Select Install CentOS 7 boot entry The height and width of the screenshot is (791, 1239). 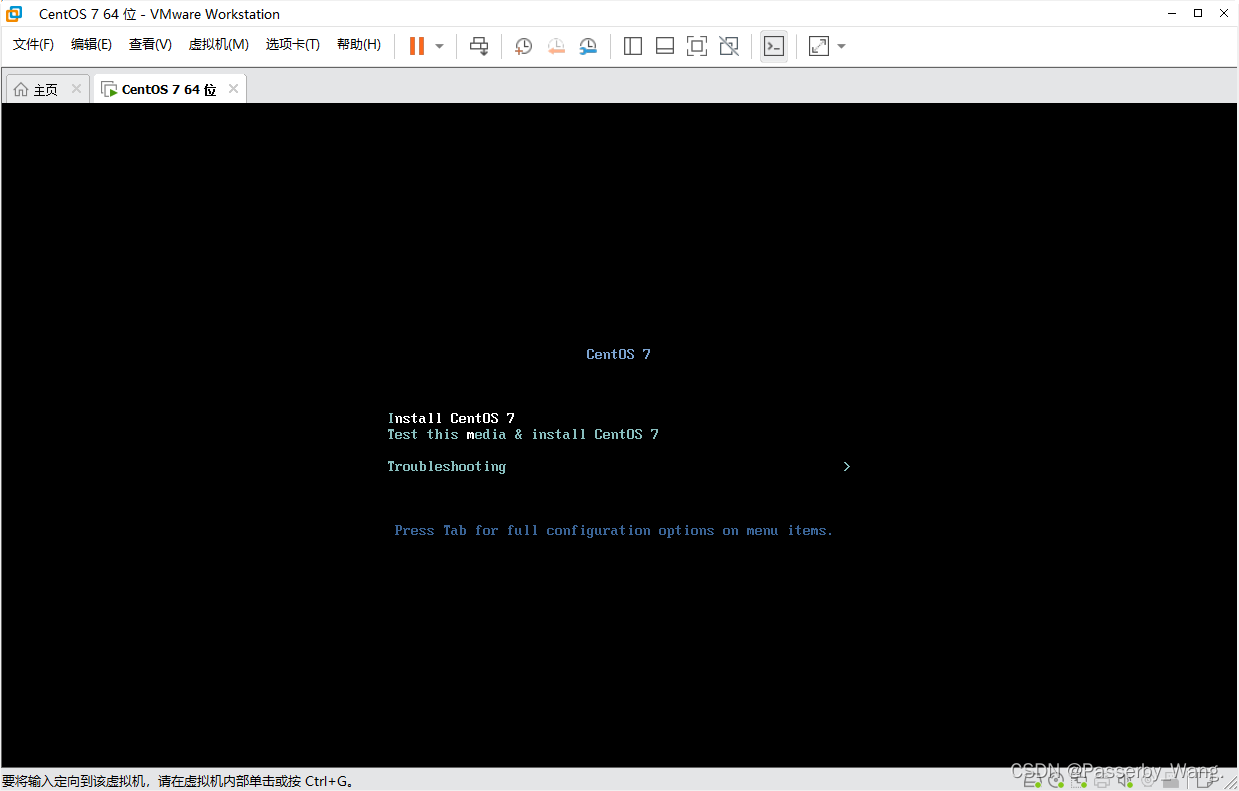(x=451, y=418)
